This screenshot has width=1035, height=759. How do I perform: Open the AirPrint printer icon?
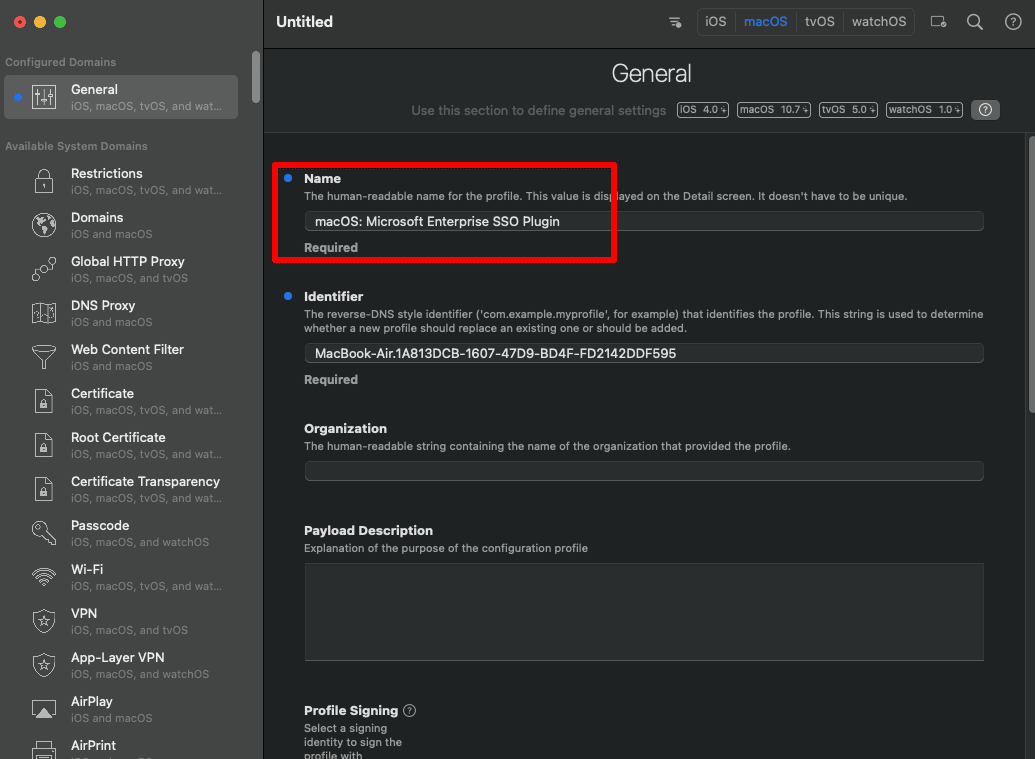pyautogui.click(x=44, y=750)
